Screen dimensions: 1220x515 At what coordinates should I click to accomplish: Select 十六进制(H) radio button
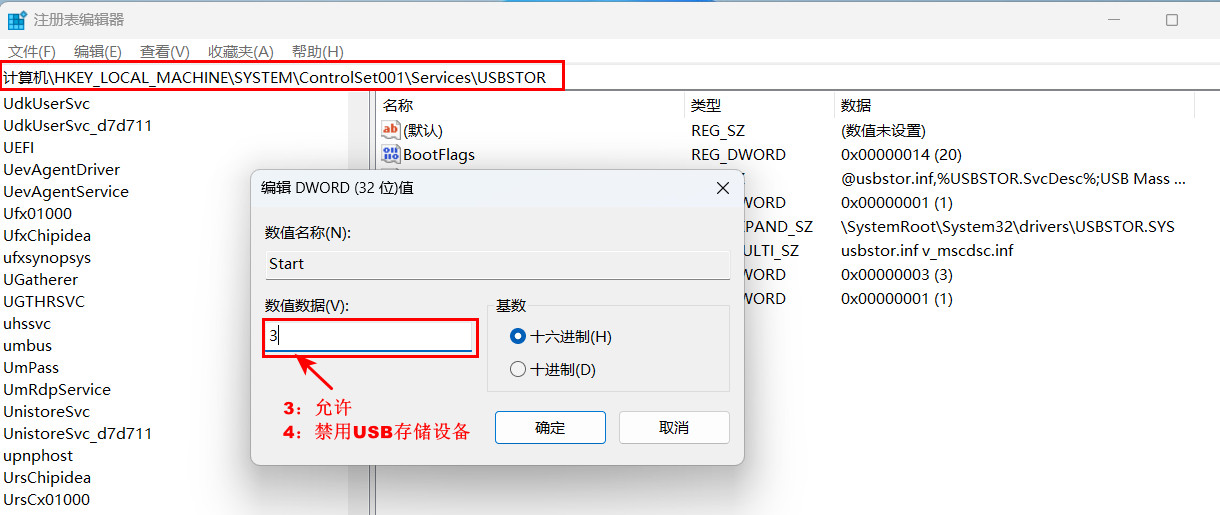518,337
